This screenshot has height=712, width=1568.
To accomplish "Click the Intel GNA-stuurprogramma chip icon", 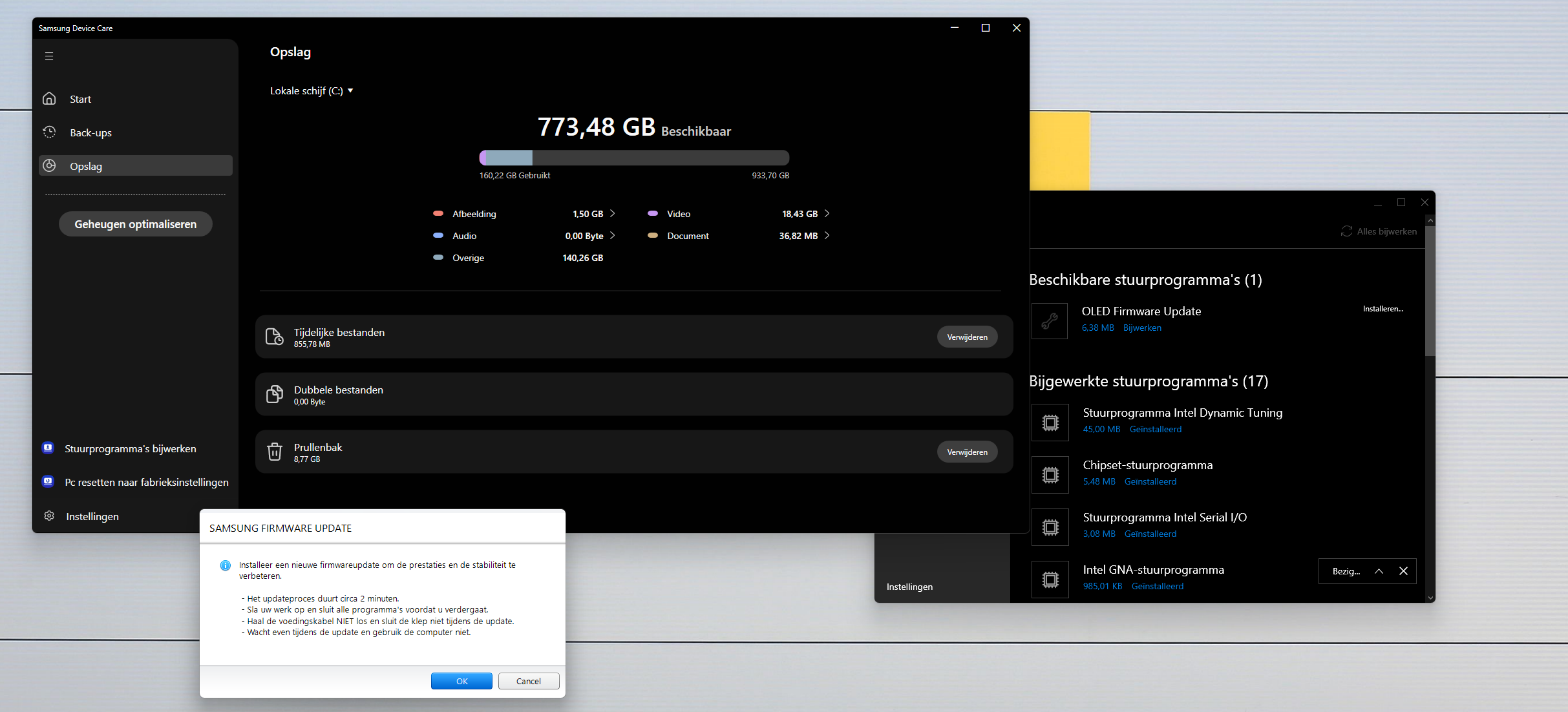I will pos(1050,580).
